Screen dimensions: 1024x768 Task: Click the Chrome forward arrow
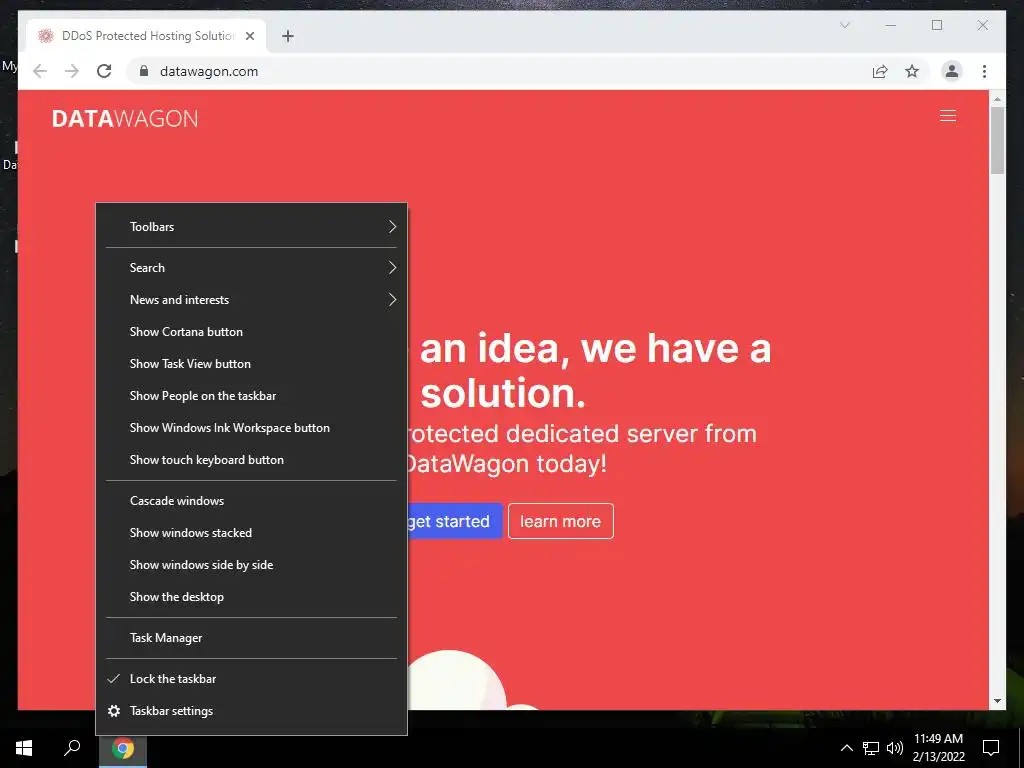(x=72, y=71)
